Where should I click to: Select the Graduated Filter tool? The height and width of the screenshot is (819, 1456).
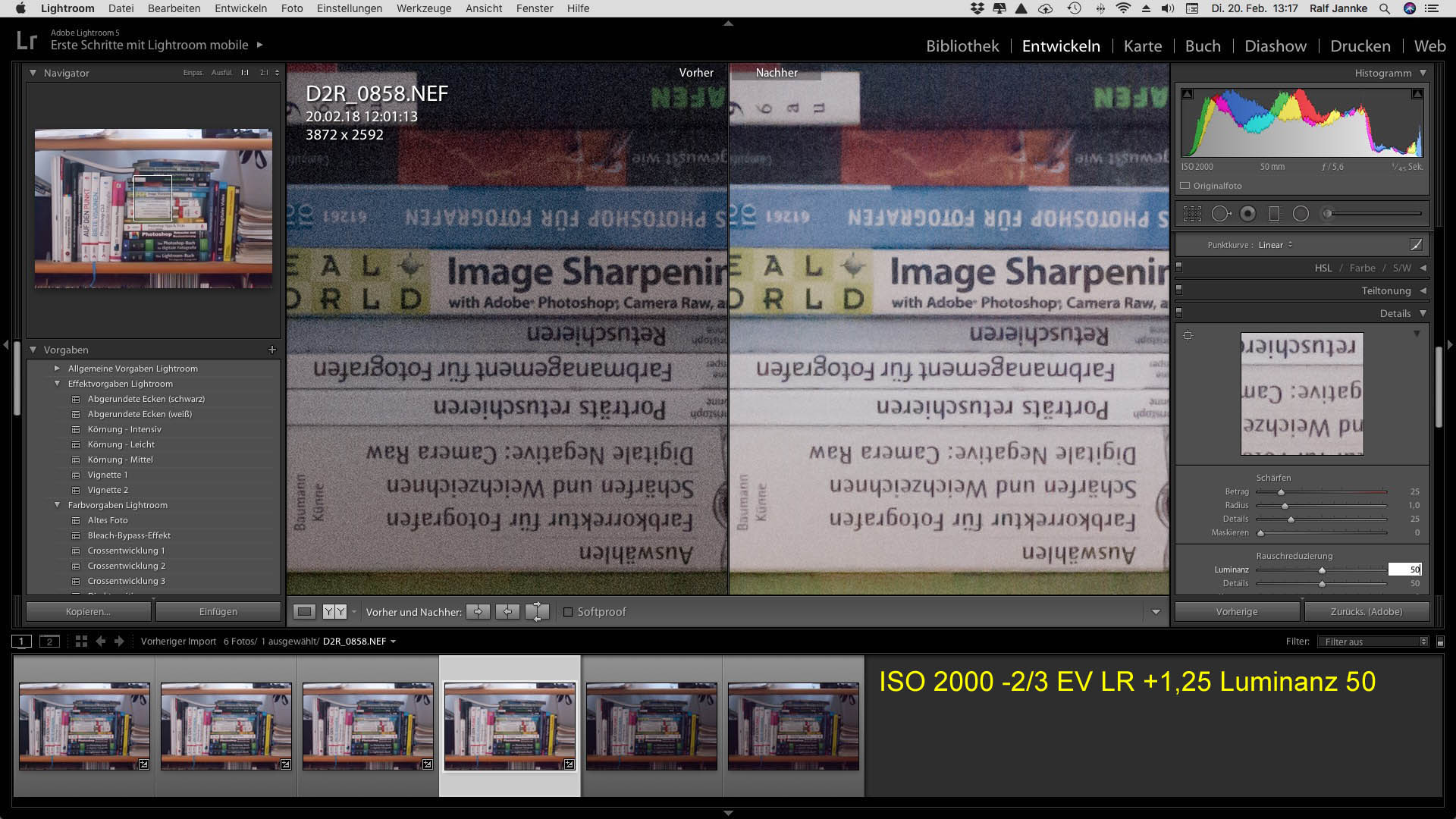click(x=1274, y=214)
